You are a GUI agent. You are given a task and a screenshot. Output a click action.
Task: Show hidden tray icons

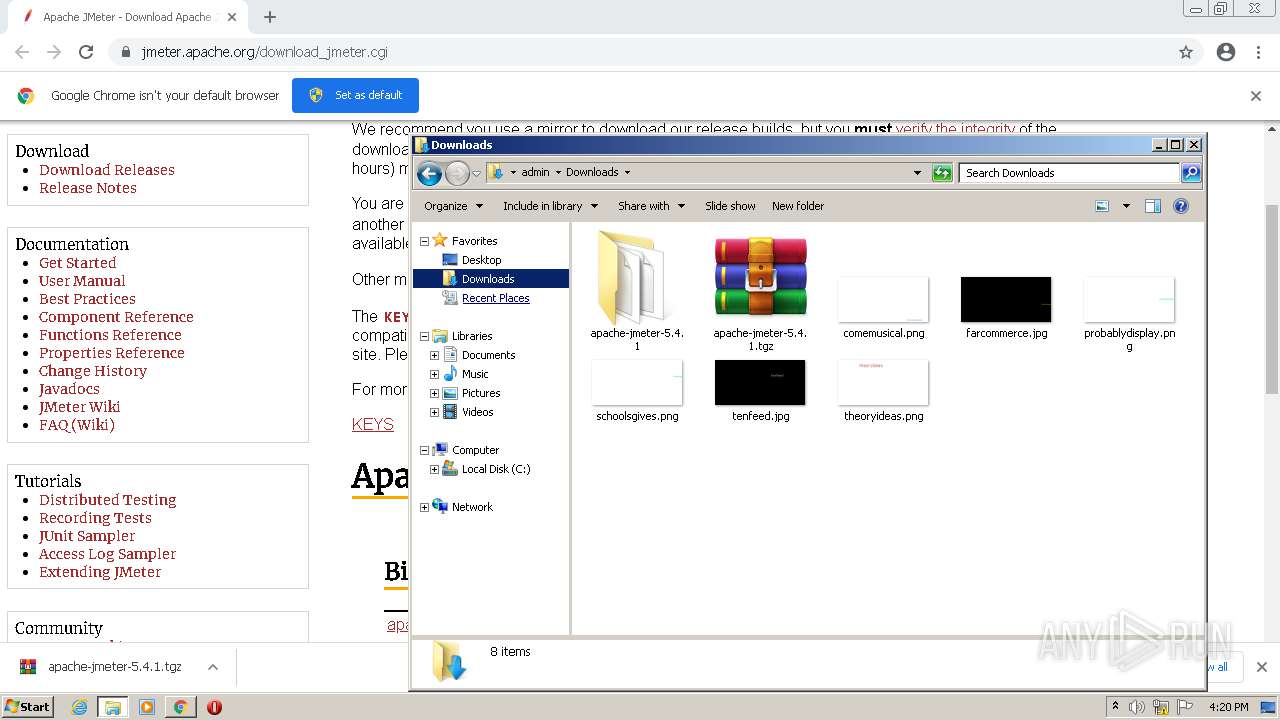coord(1115,707)
